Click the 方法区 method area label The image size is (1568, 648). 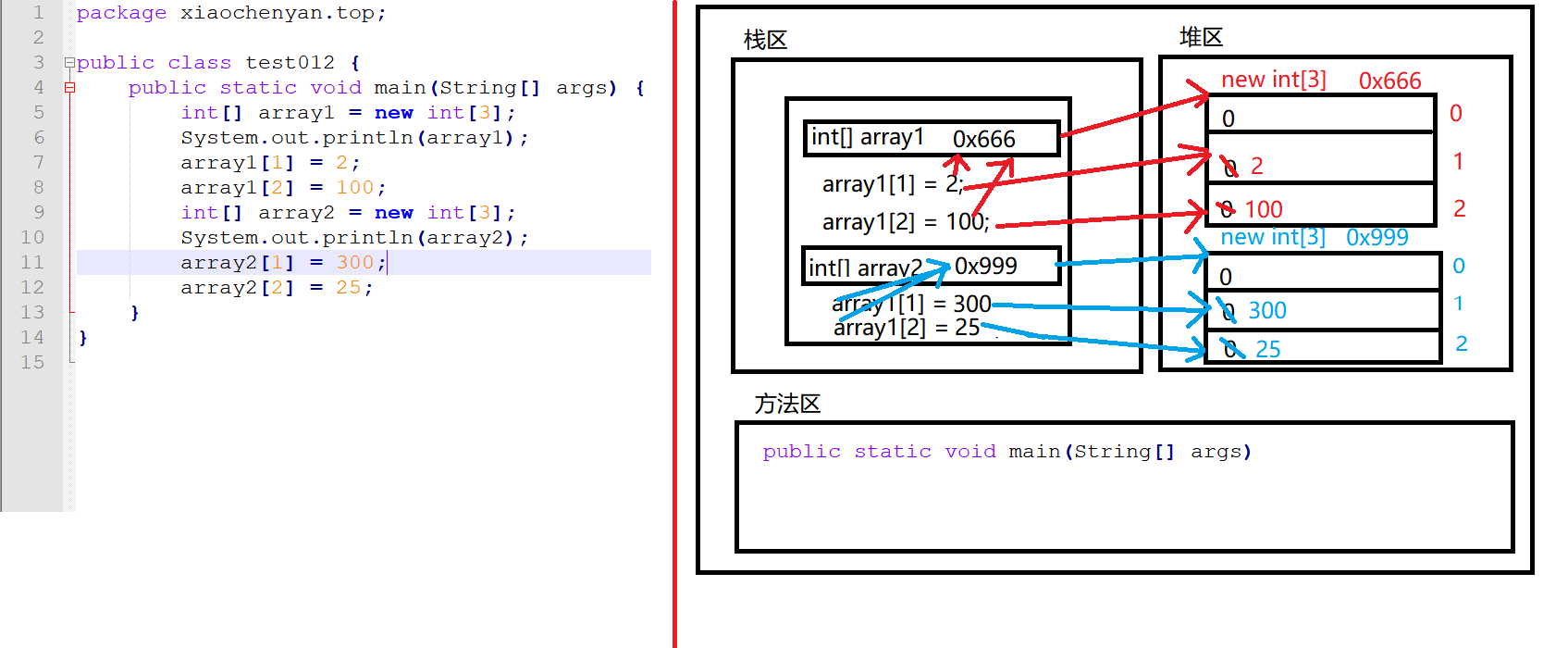point(787,404)
